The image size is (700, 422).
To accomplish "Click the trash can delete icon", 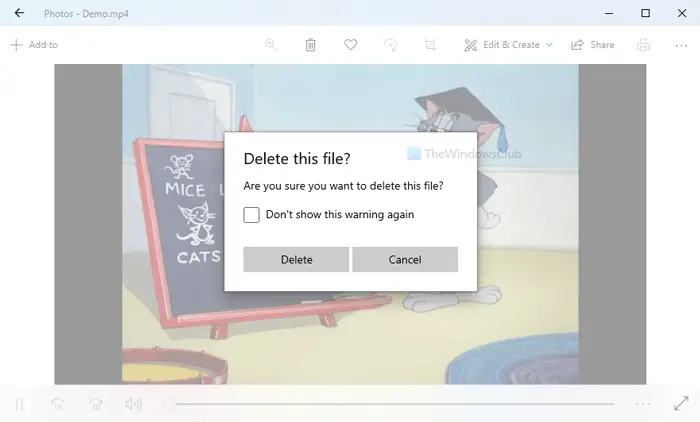I will click(x=311, y=45).
